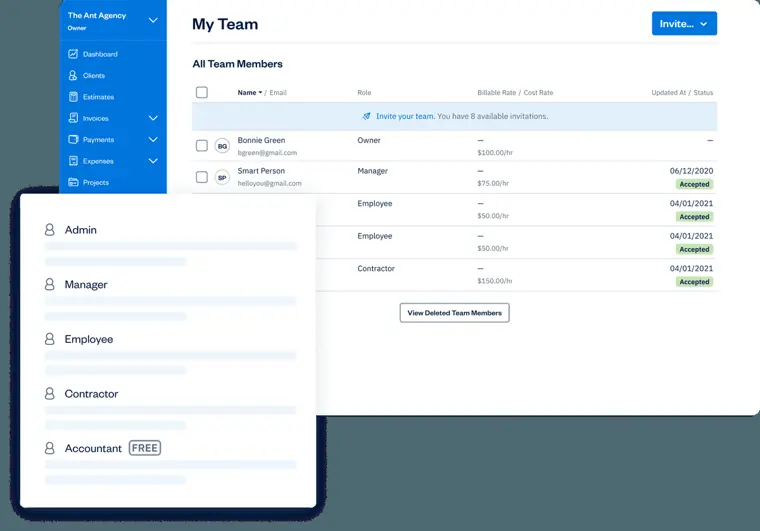The image size is (760, 531).
Task: Open Payments from the sidebar
Action: [x=98, y=140]
